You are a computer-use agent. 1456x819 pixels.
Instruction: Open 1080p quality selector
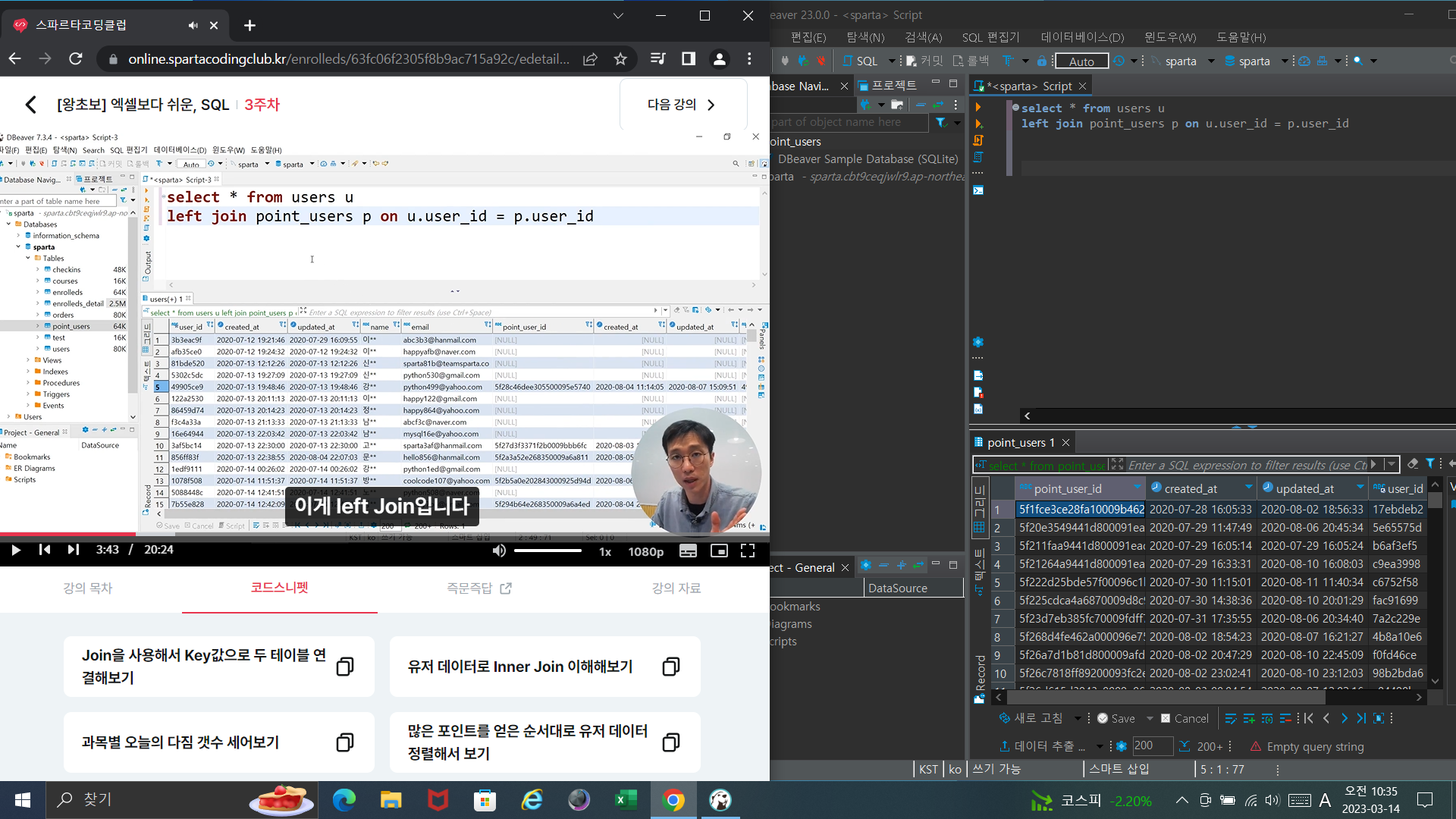646,551
